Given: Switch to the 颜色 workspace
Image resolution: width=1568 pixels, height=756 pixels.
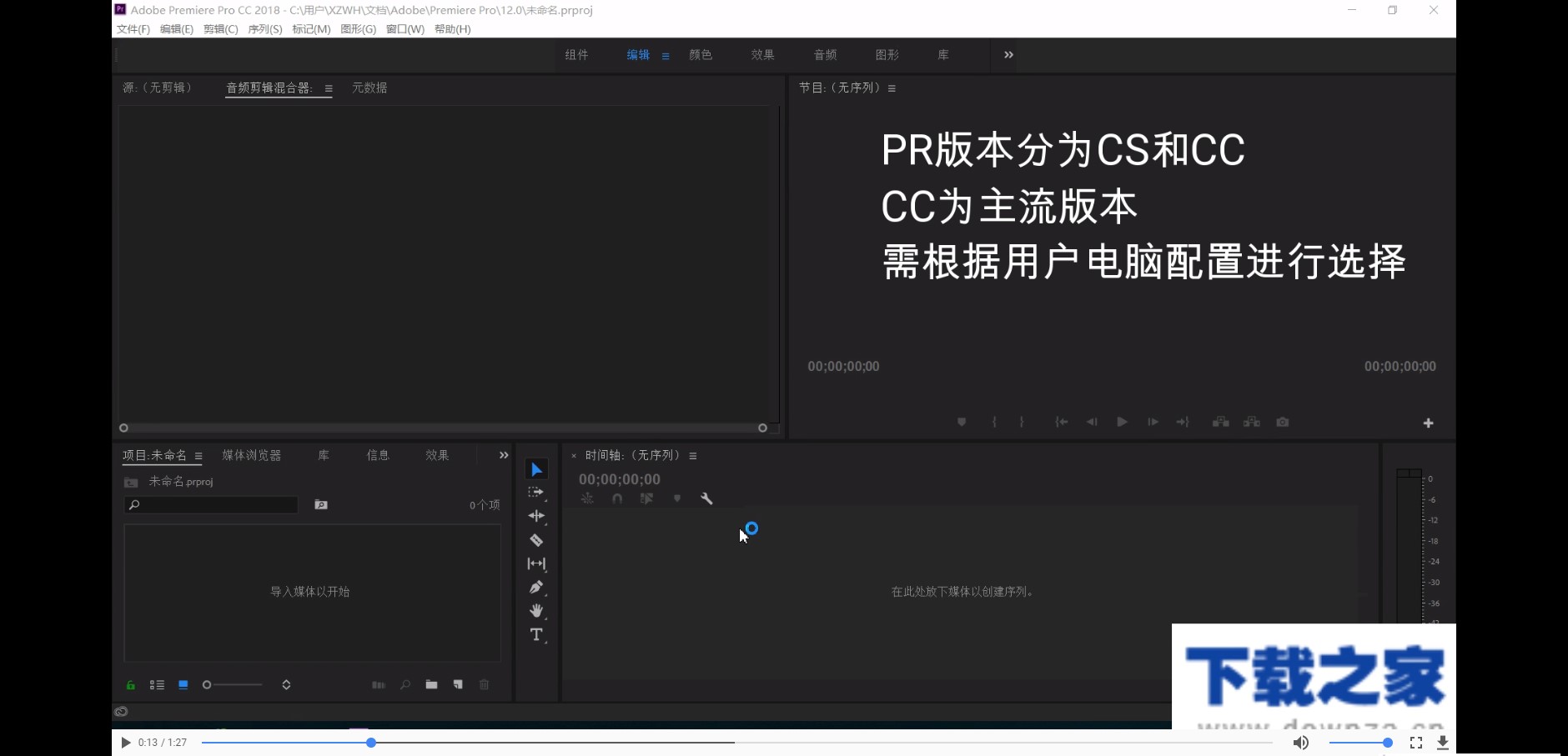Looking at the screenshot, I should (x=701, y=54).
